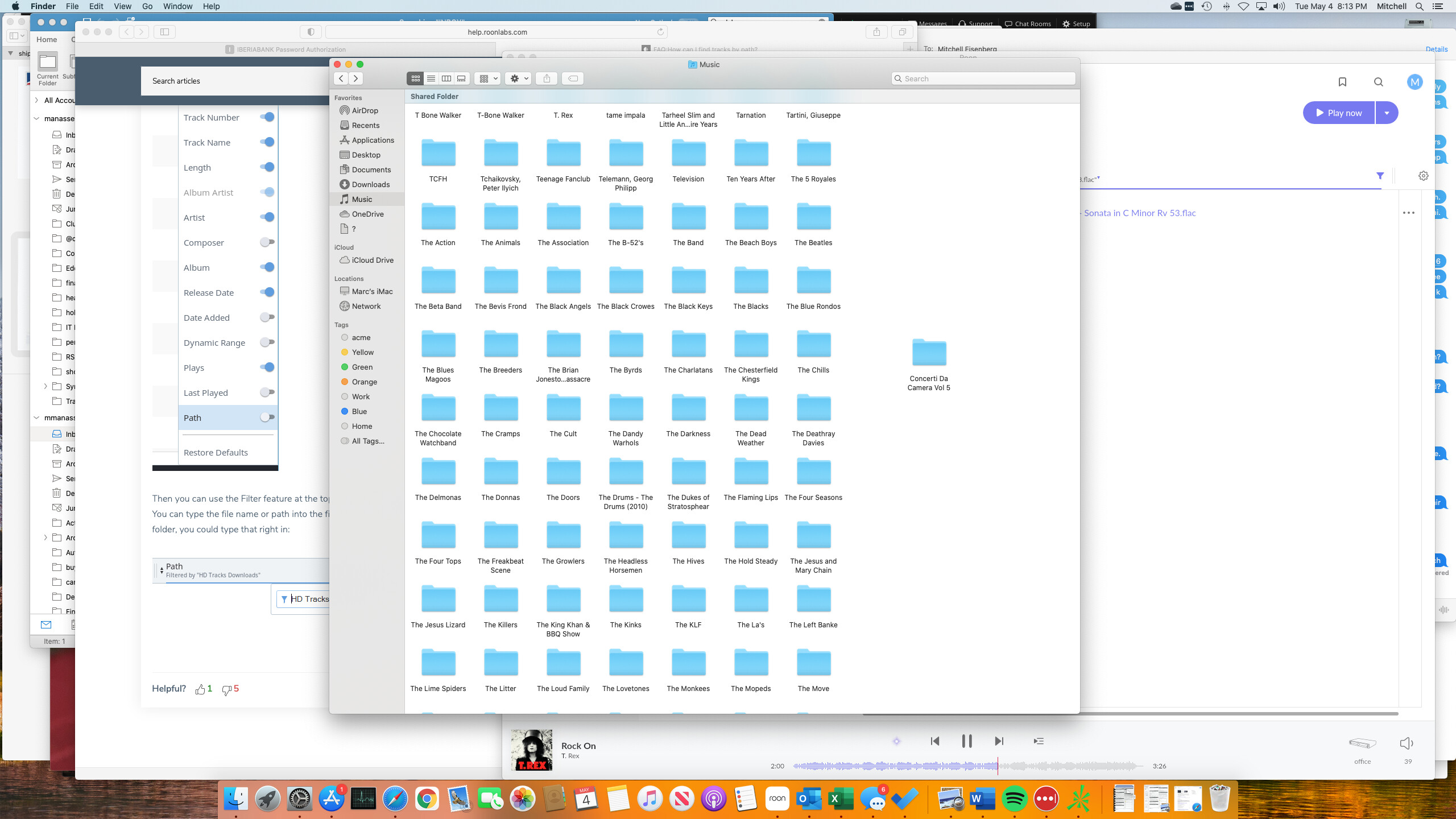
Task: Click the Finder edit tags button
Action: (x=573, y=78)
